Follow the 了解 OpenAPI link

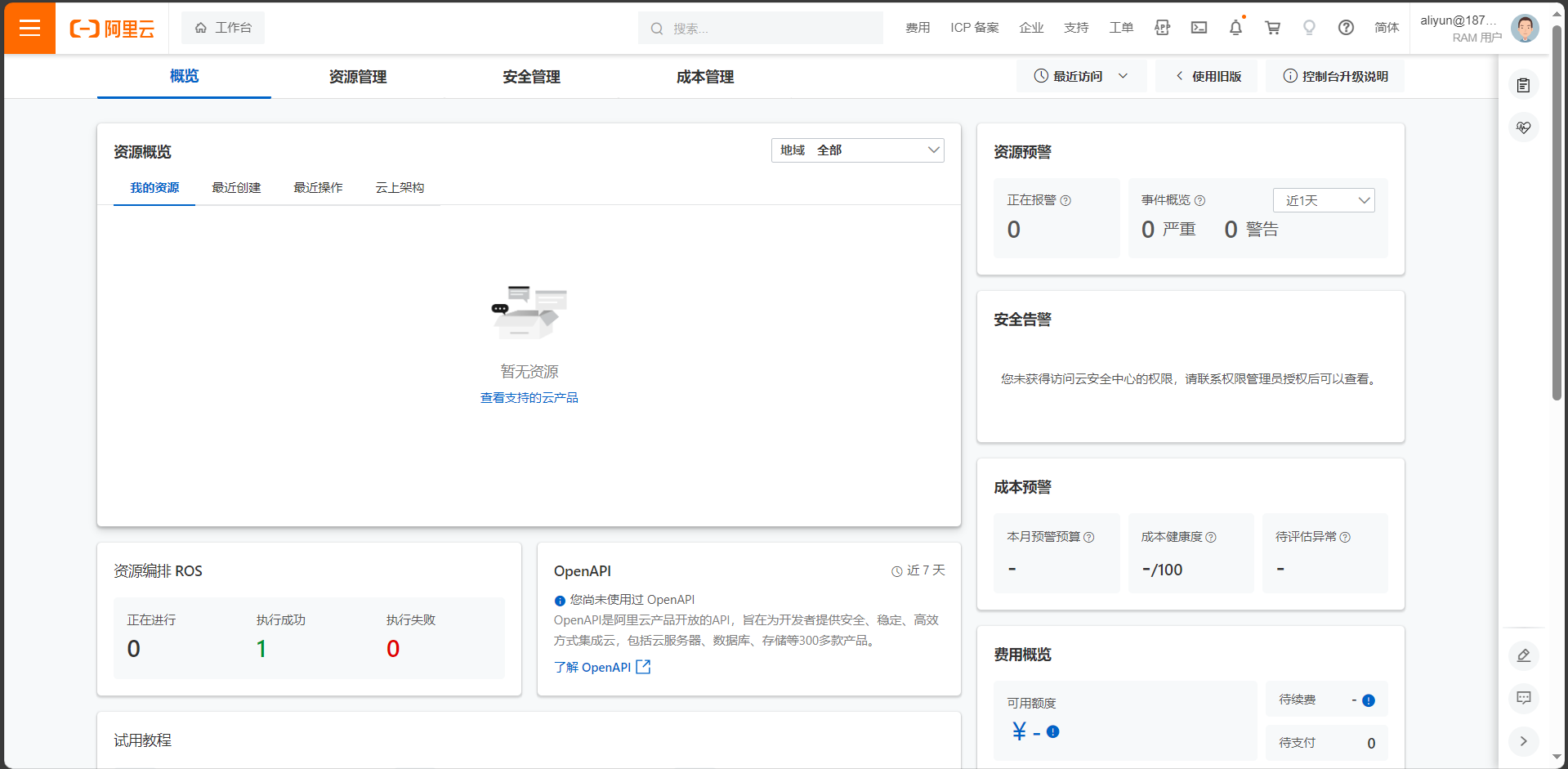coord(601,668)
